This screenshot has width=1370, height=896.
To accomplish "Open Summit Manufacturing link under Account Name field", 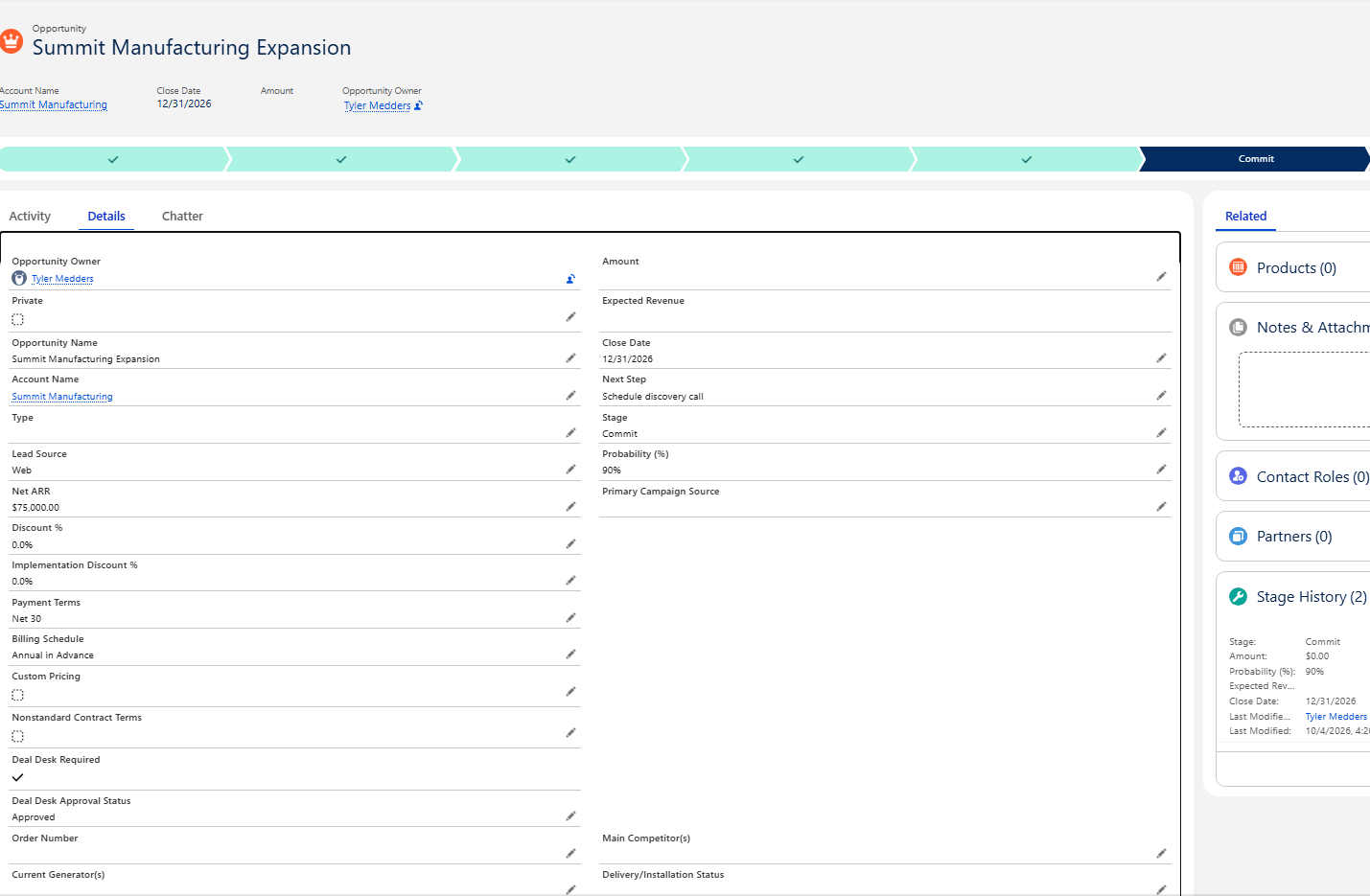I will click(x=62, y=396).
